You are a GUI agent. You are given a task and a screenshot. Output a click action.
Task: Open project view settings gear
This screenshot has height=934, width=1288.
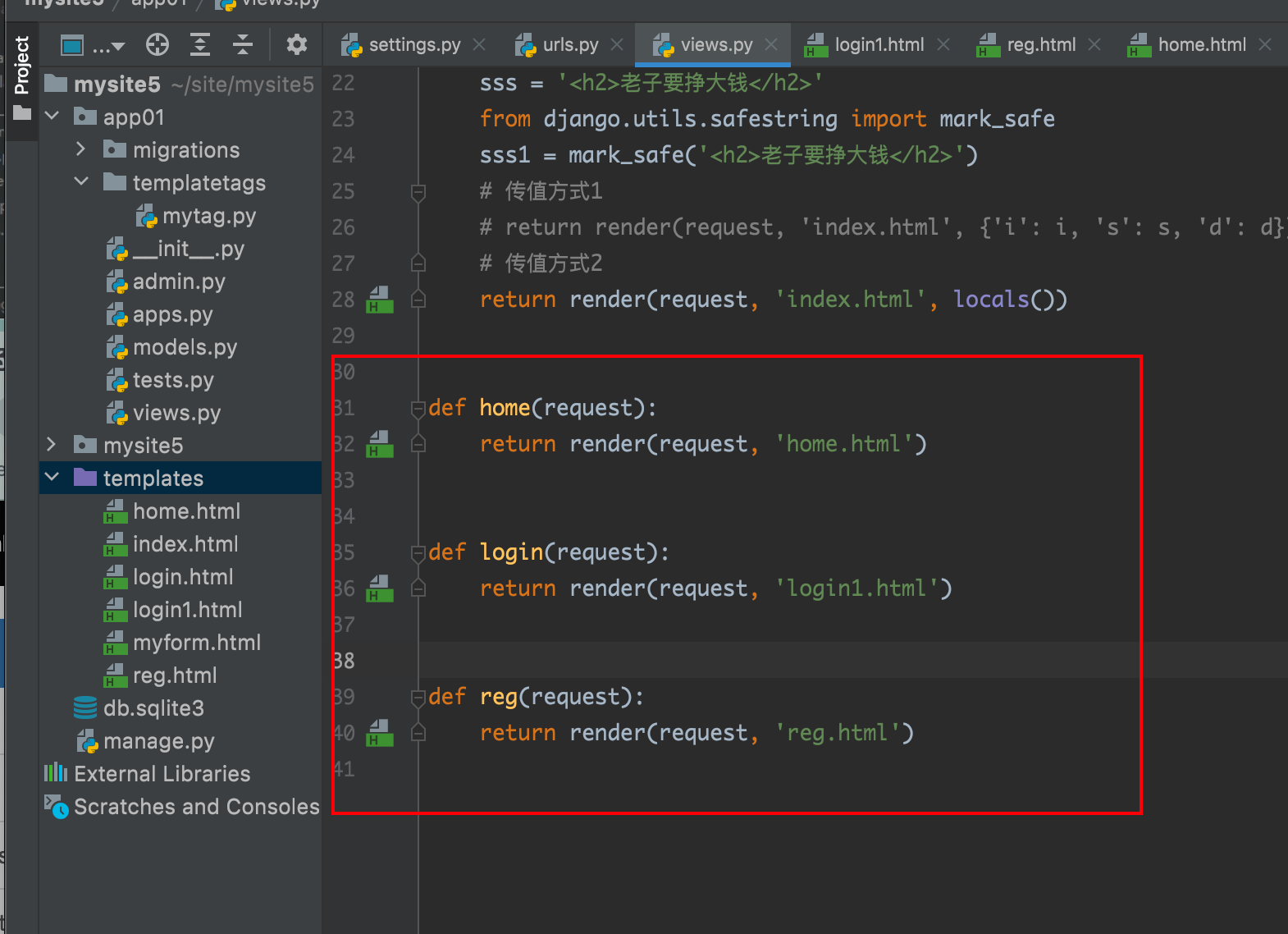pyautogui.click(x=297, y=45)
